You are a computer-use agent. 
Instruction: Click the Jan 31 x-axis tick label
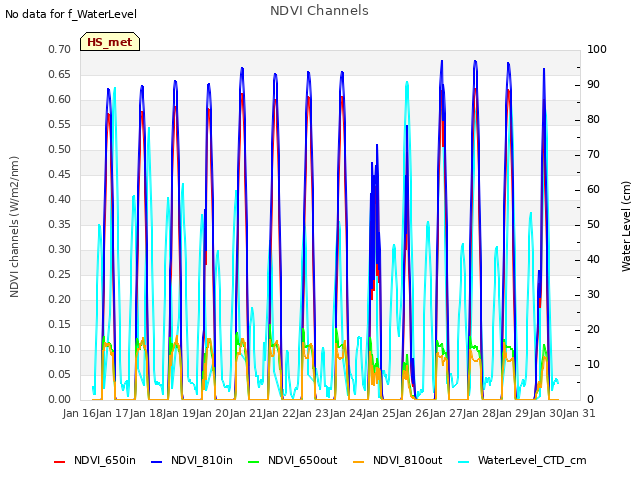click(x=579, y=413)
